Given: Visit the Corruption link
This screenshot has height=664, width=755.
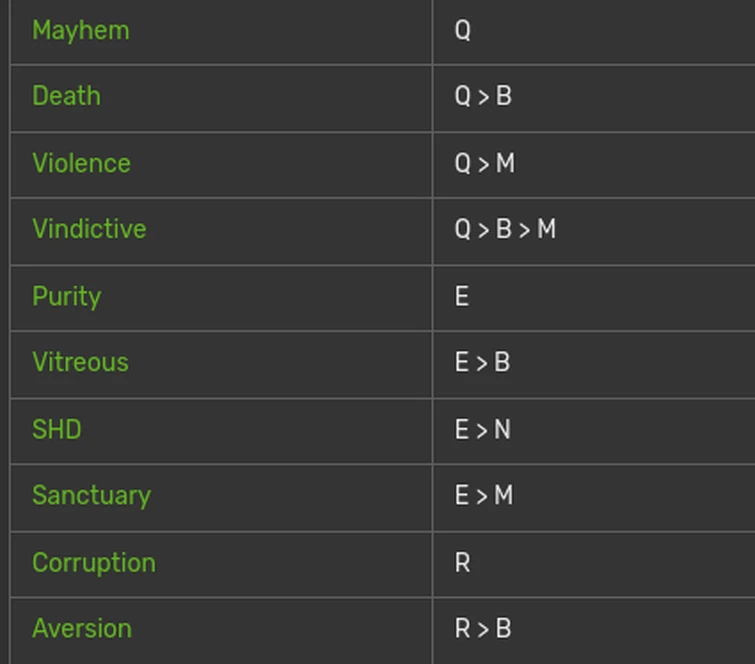Looking at the screenshot, I should pyautogui.click(x=94, y=562).
